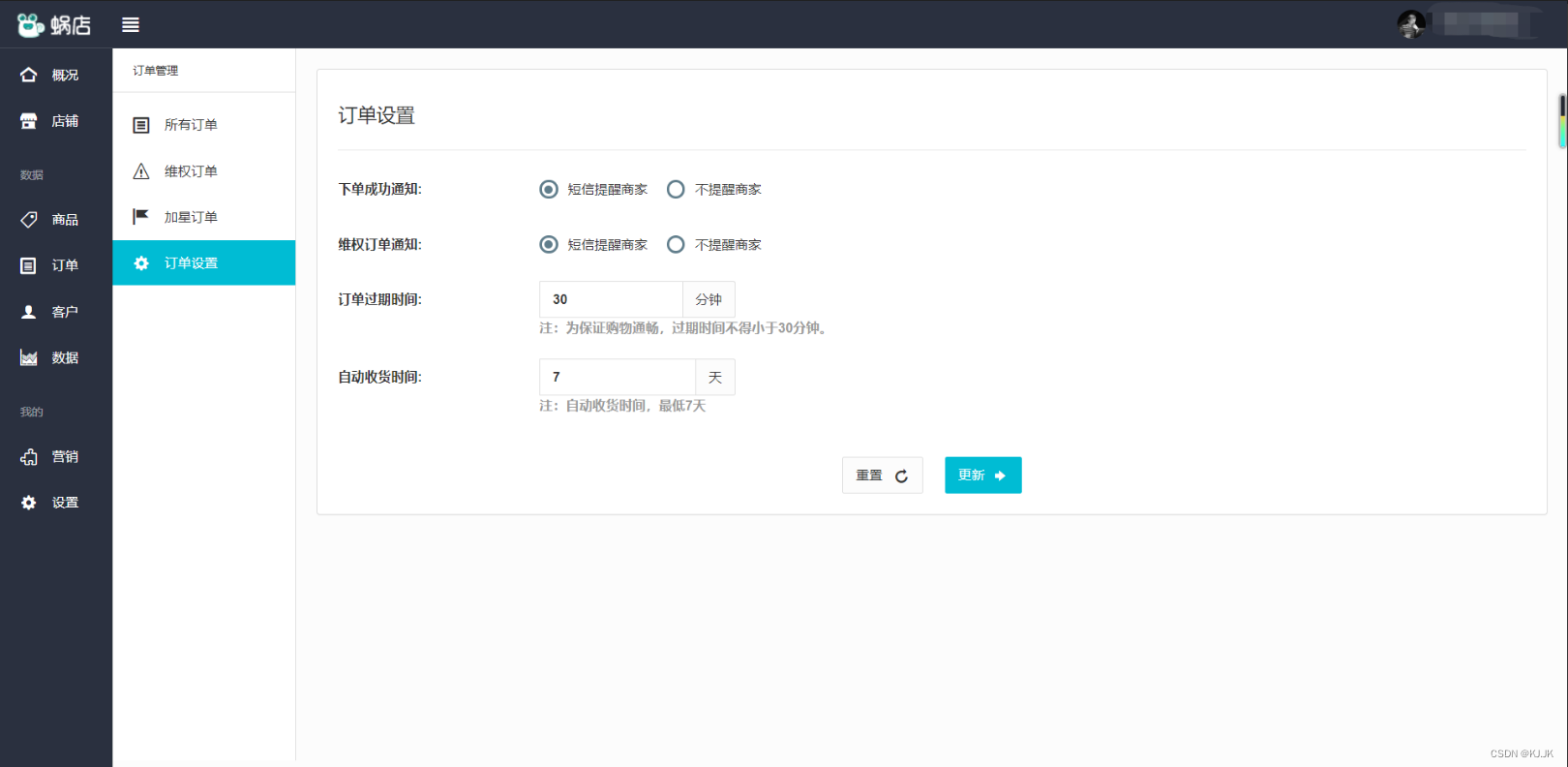Viewport: 1568px width, 767px height.
Task: Click the 维权订单 warning triangle icon
Action: (141, 171)
